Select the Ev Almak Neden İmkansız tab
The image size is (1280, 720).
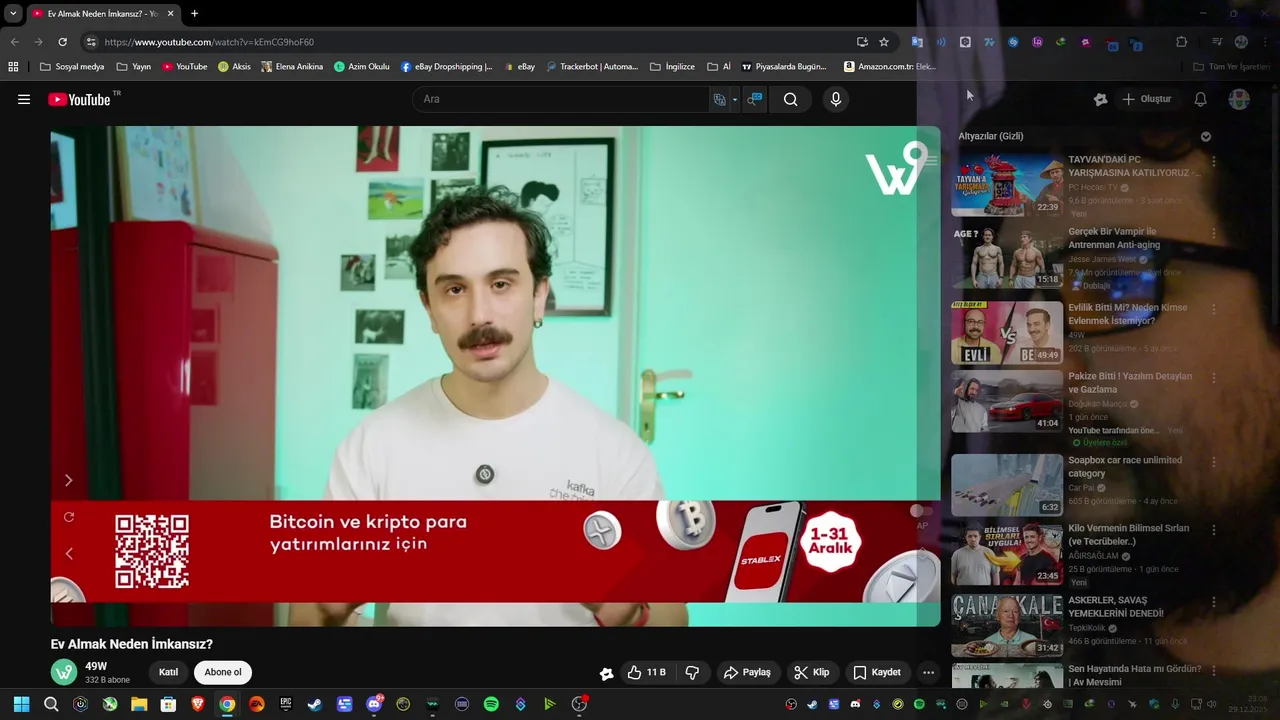(102, 13)
